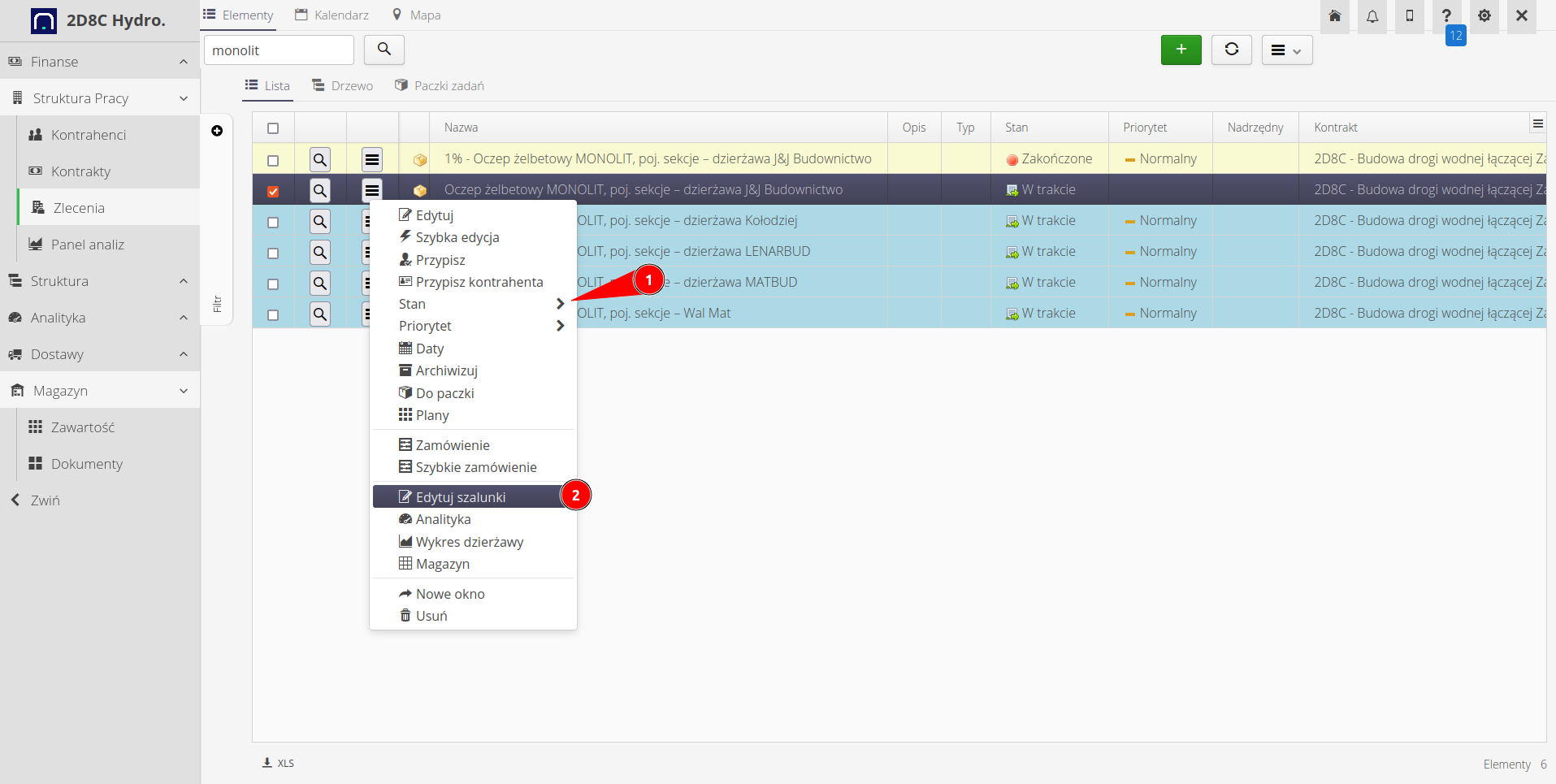
Task: Check the Wal Mat row checkbox
Action: click(x=273, y=314)
